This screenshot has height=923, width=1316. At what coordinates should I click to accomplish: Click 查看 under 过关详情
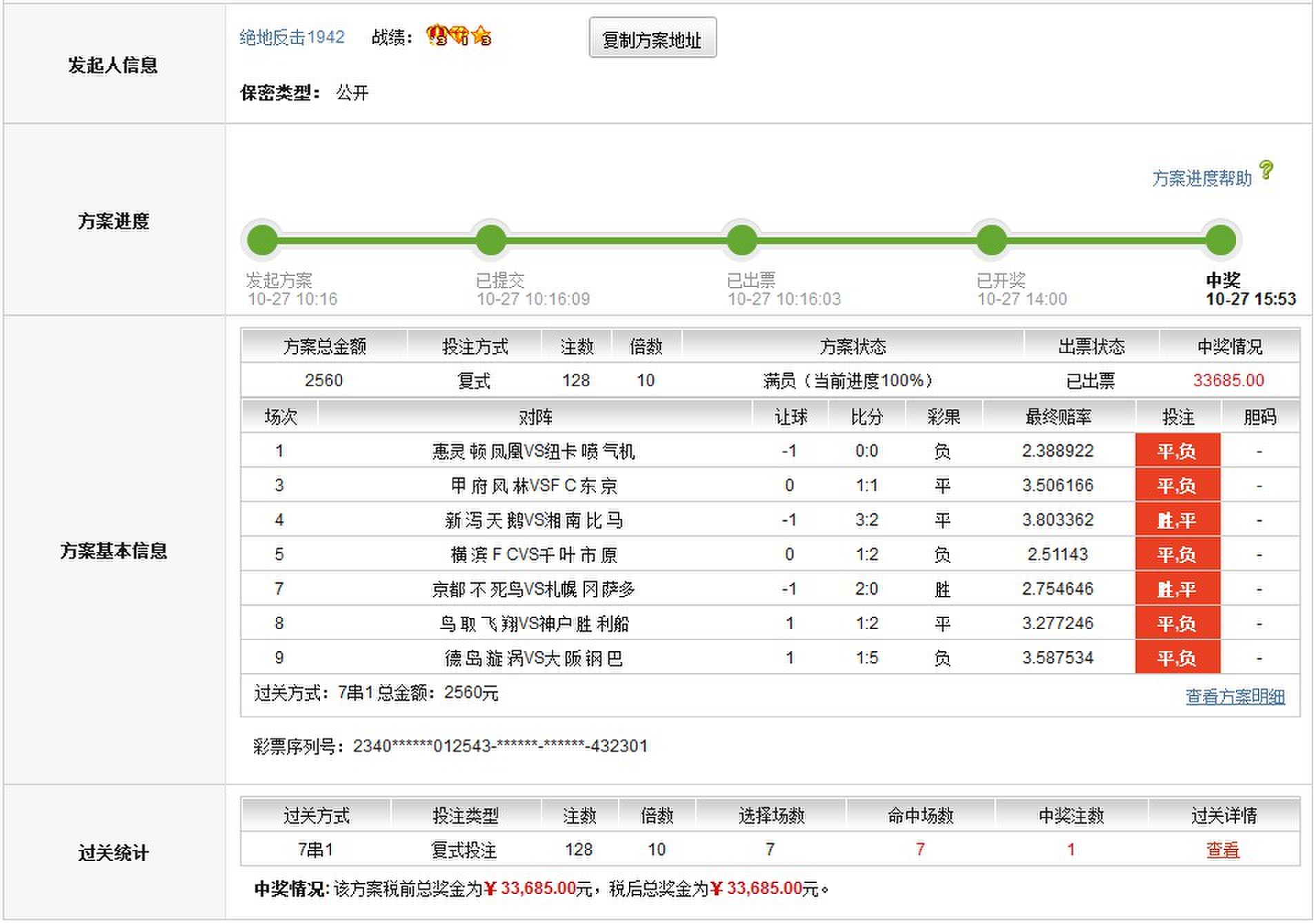coord(1222,850)
